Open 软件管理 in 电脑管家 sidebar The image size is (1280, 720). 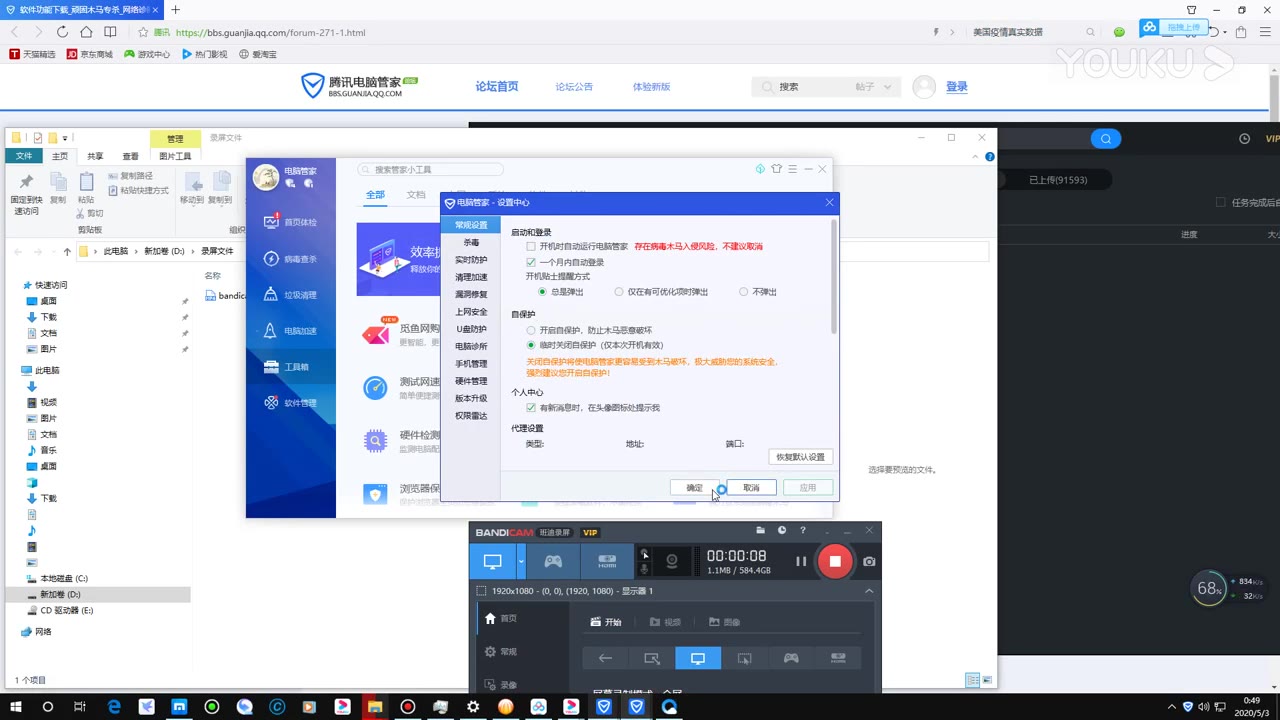pyautogui.click(x=292, y=403)
